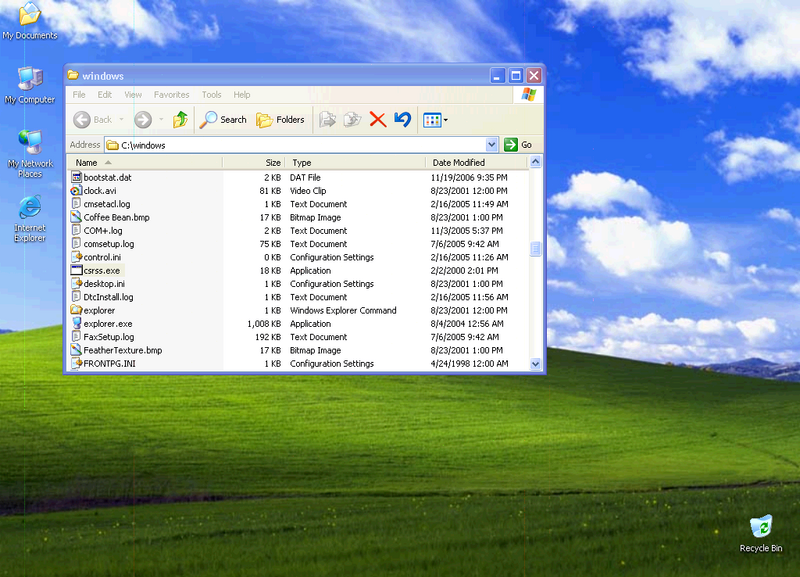Viewport: 800px width, 577px height.
Task: Click the green Go button
Action: tap(519, 145)
